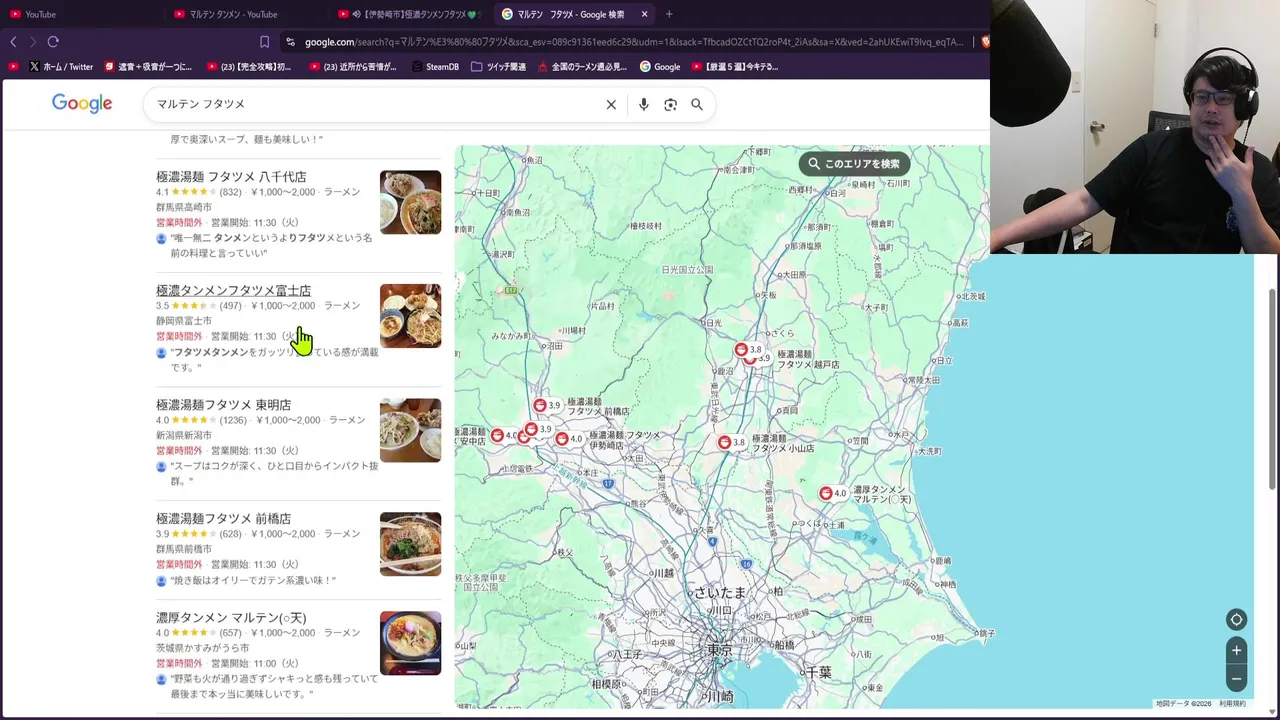Click 東明店 food photo thumbnail
The image size is (1280, 720).
coord(410,430)
